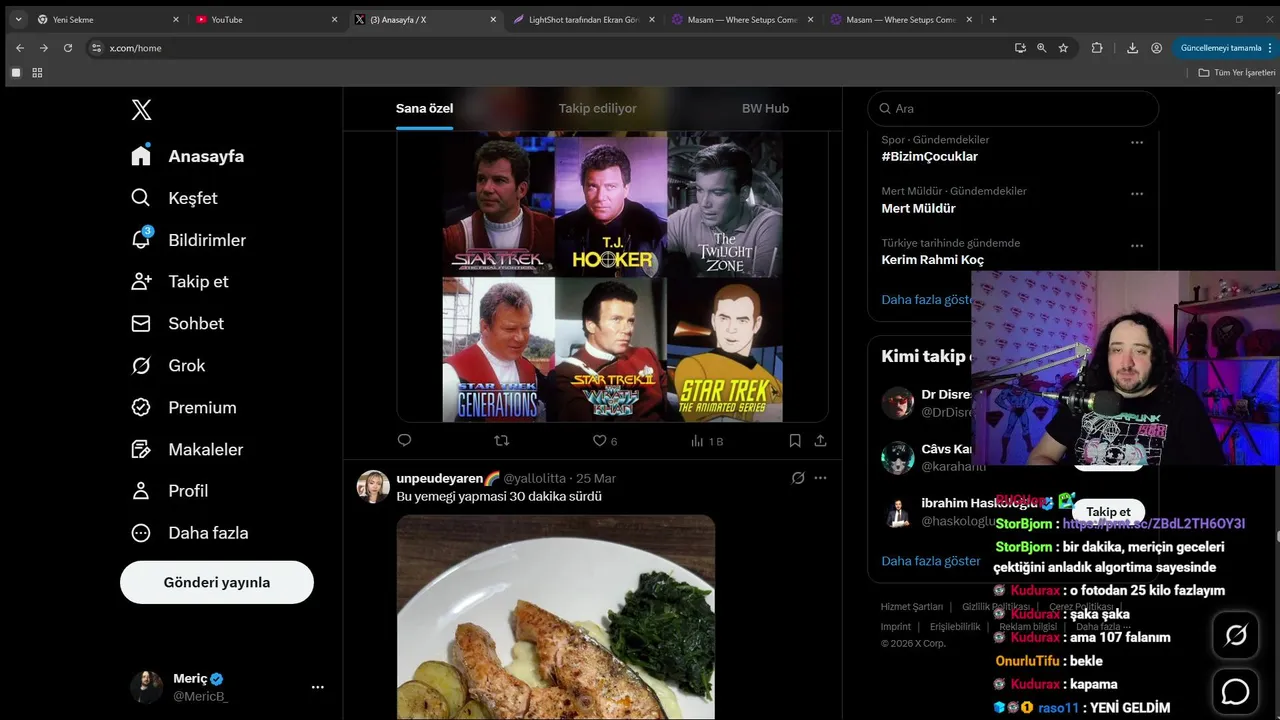Open Erişilebilirlik footer link

click(955, 627)
